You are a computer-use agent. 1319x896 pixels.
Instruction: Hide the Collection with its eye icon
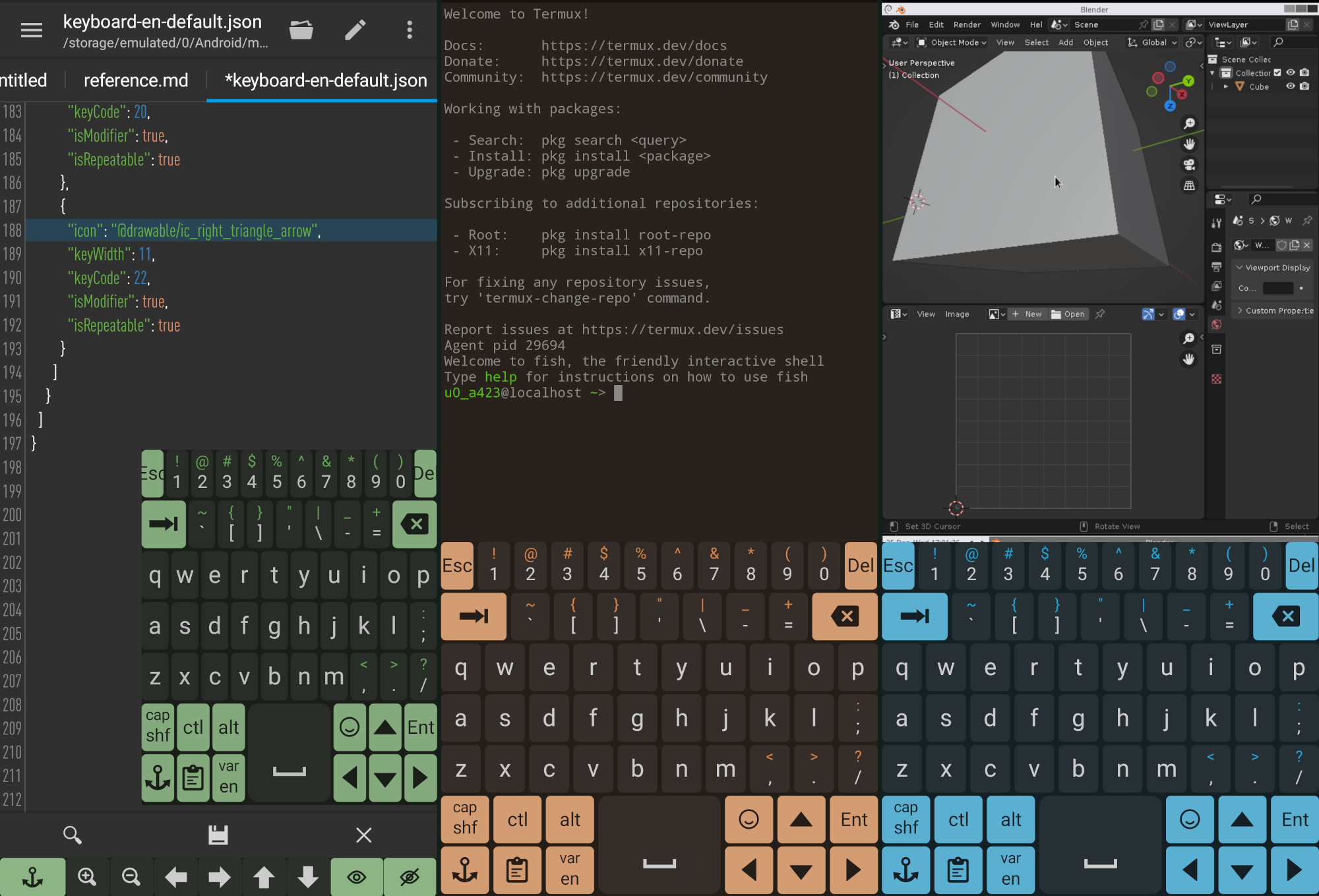click(1291, 73)
